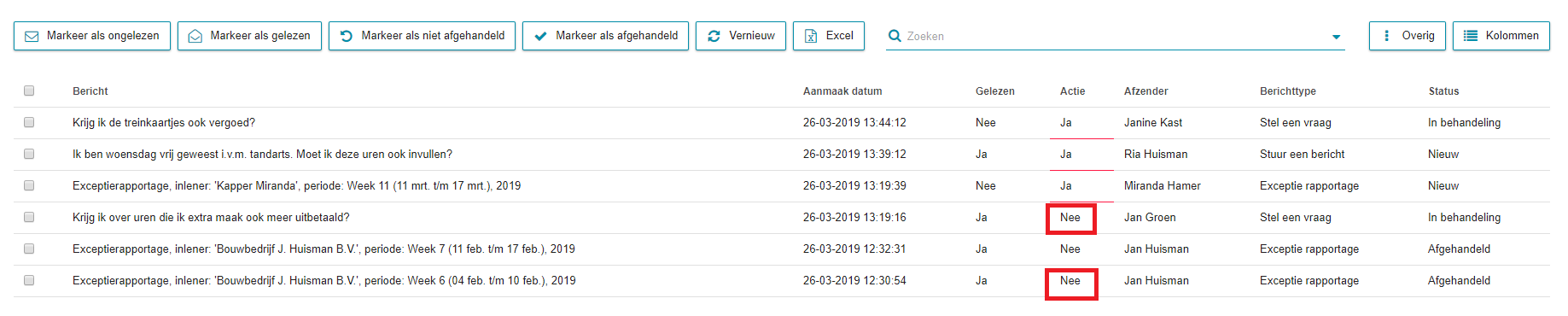1568x316 pixels.
Task: Open the Kolommen list icon
Action: [1471, 36]
